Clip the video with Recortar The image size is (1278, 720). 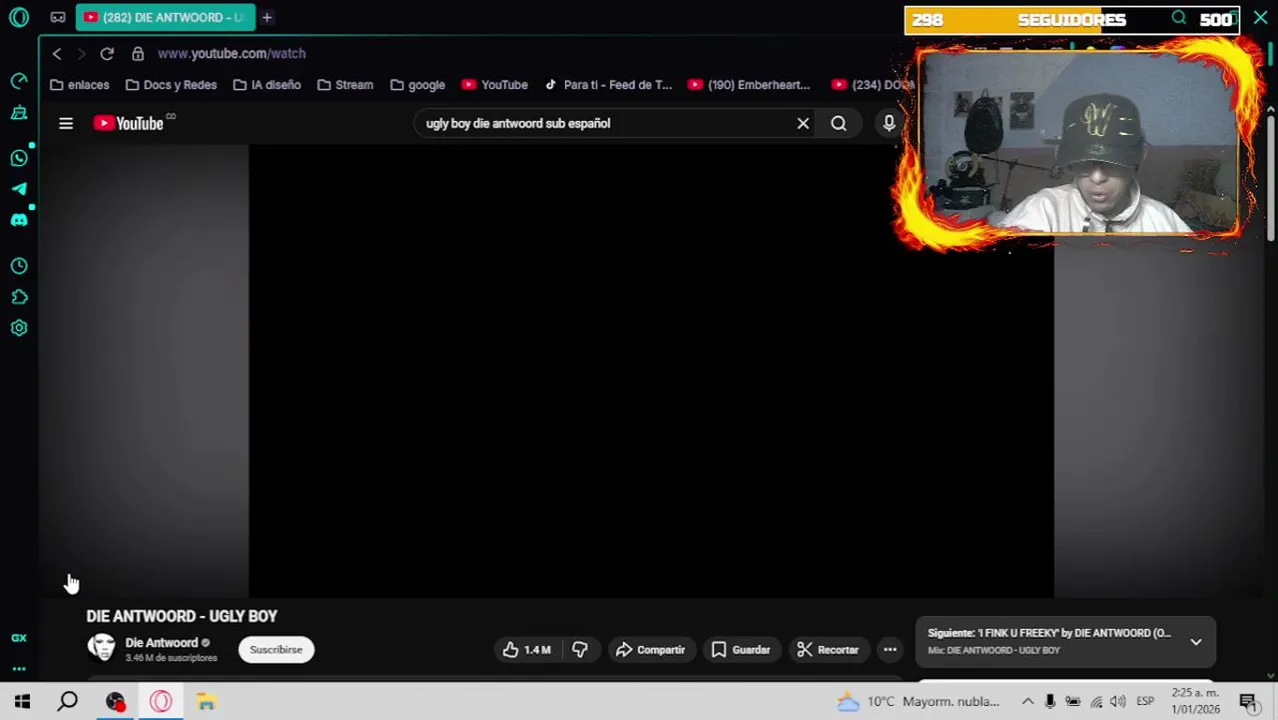(x=828, y=650)
